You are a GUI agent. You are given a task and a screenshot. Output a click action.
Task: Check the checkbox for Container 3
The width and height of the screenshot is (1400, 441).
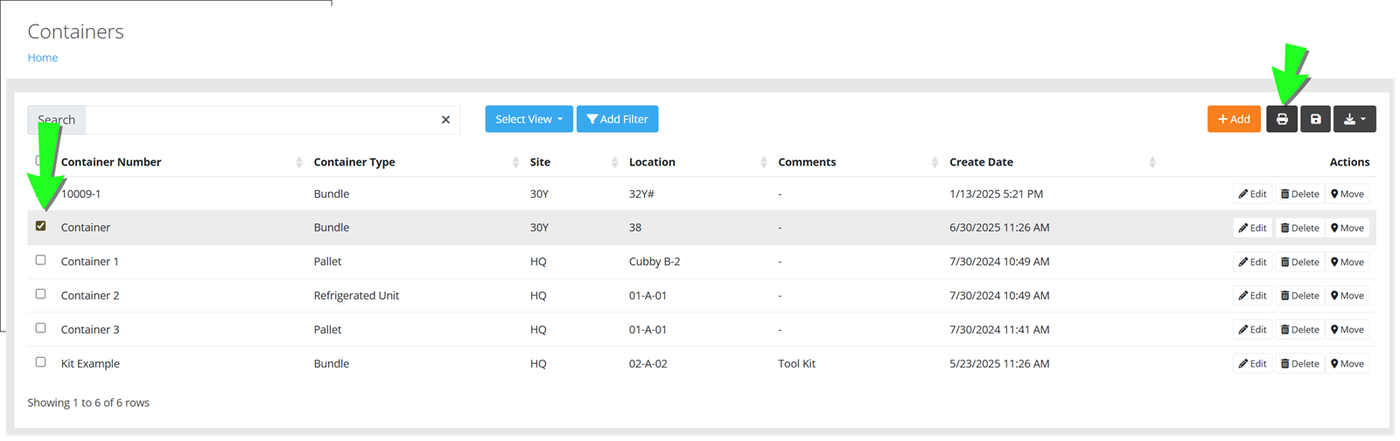(x=41, y=328)
